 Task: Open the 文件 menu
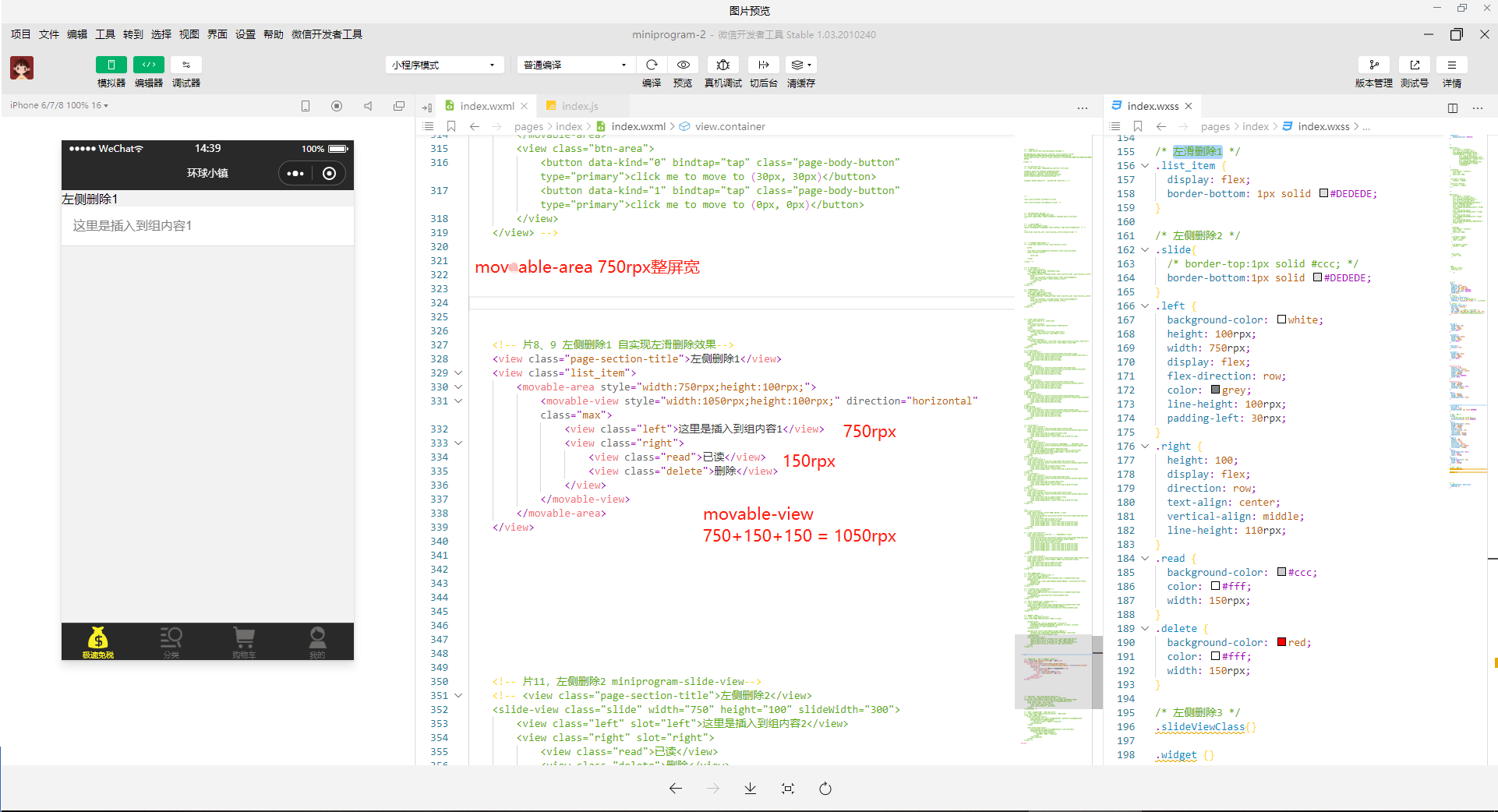(x=49, y=34)
